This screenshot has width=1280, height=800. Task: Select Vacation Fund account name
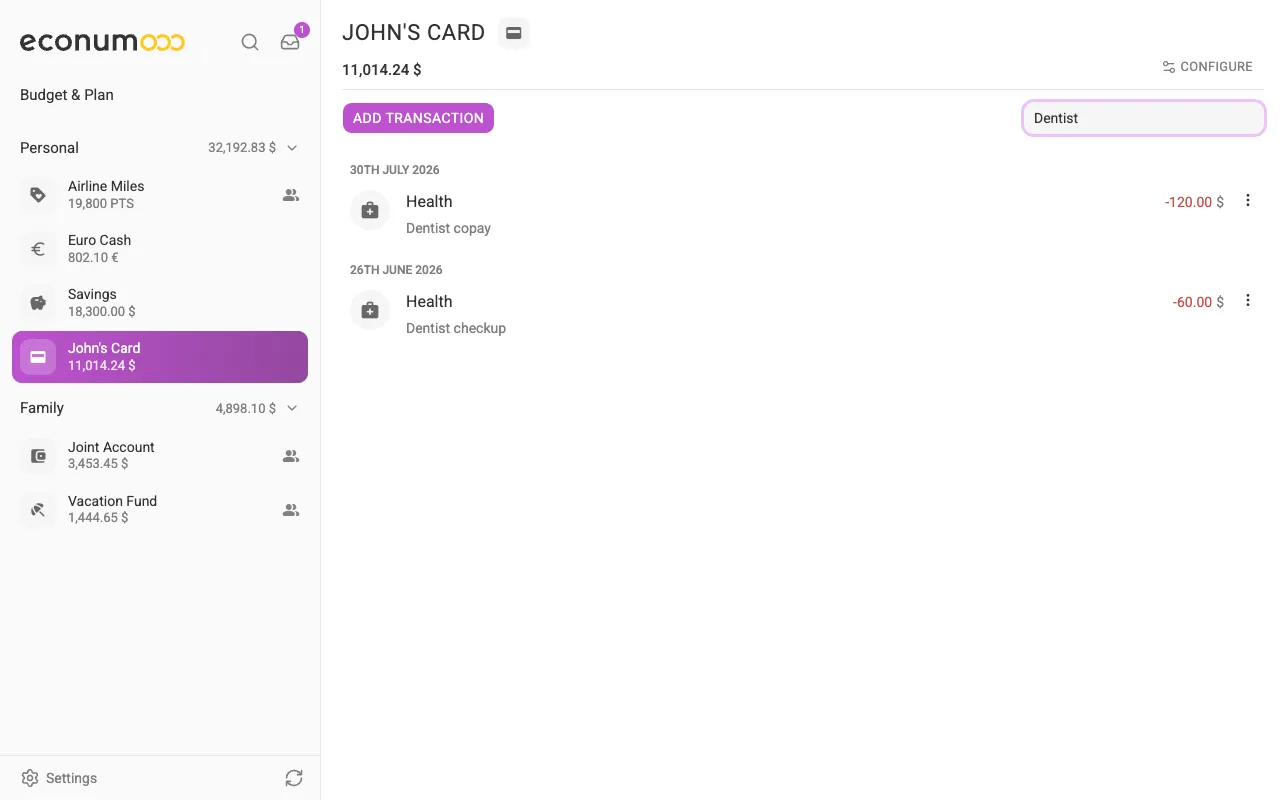tap(112, 501)
